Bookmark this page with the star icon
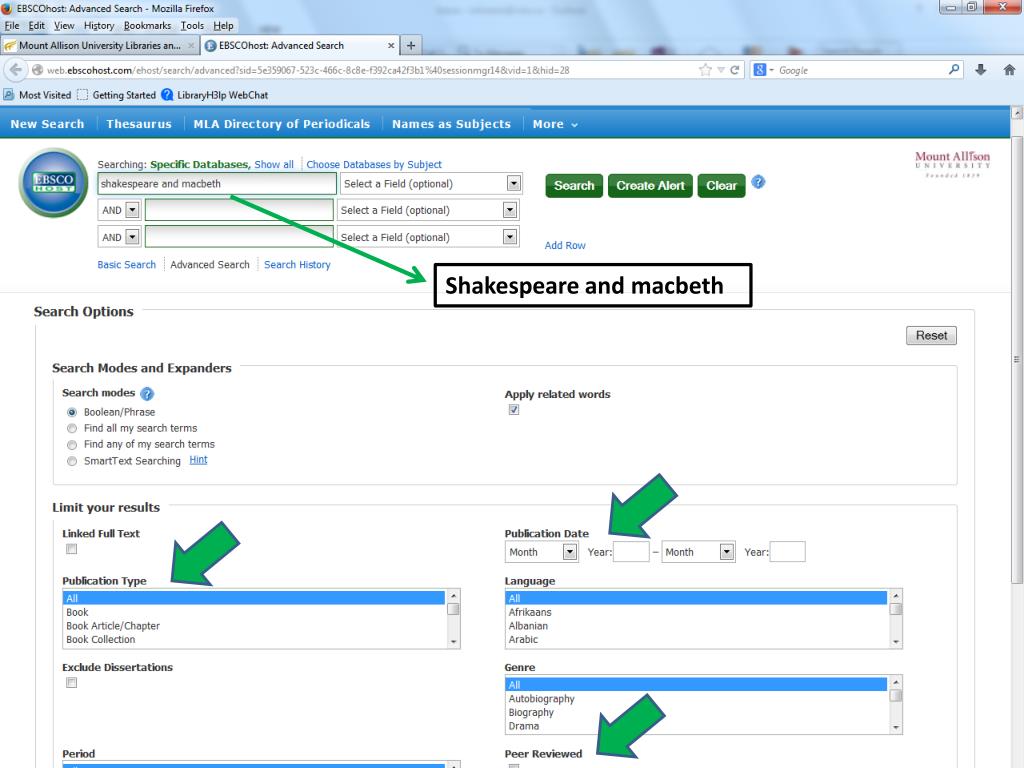The height and width of the screenshot is (768, 1024). click(705, 70)
